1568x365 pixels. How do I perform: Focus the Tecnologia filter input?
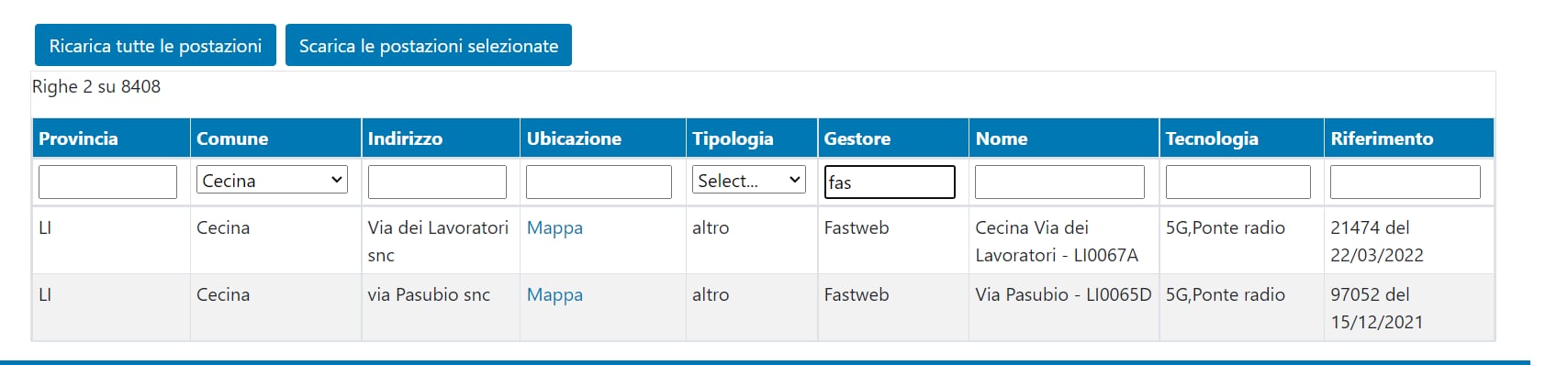[1238, 182]
